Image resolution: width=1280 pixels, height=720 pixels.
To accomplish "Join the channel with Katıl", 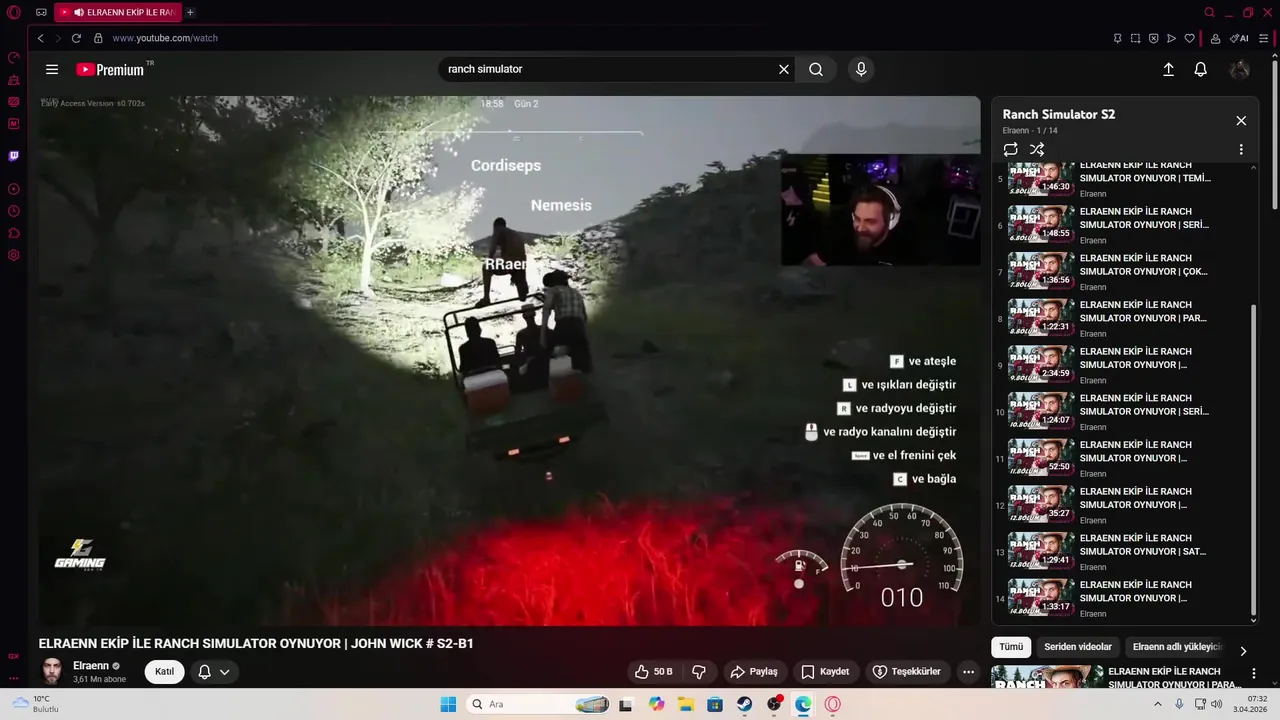I will (164, 672).
